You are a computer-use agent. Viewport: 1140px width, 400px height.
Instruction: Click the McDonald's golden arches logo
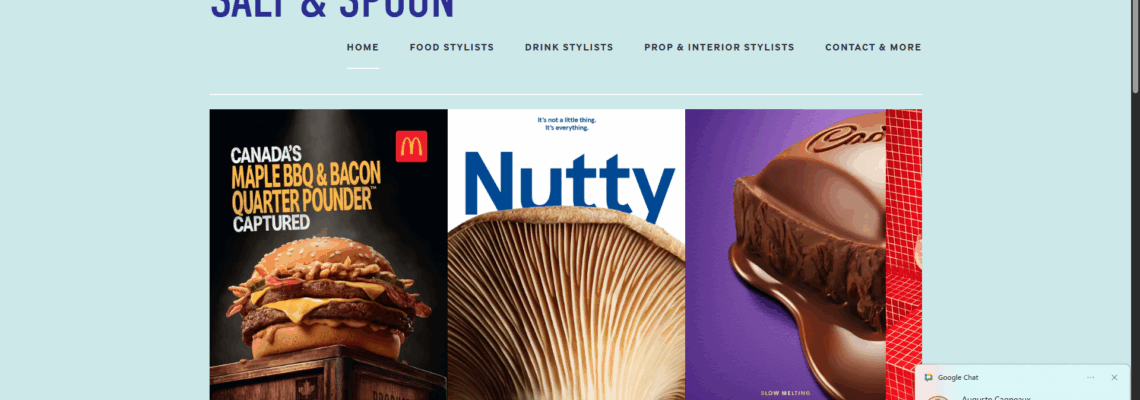[x=412, y=146]
